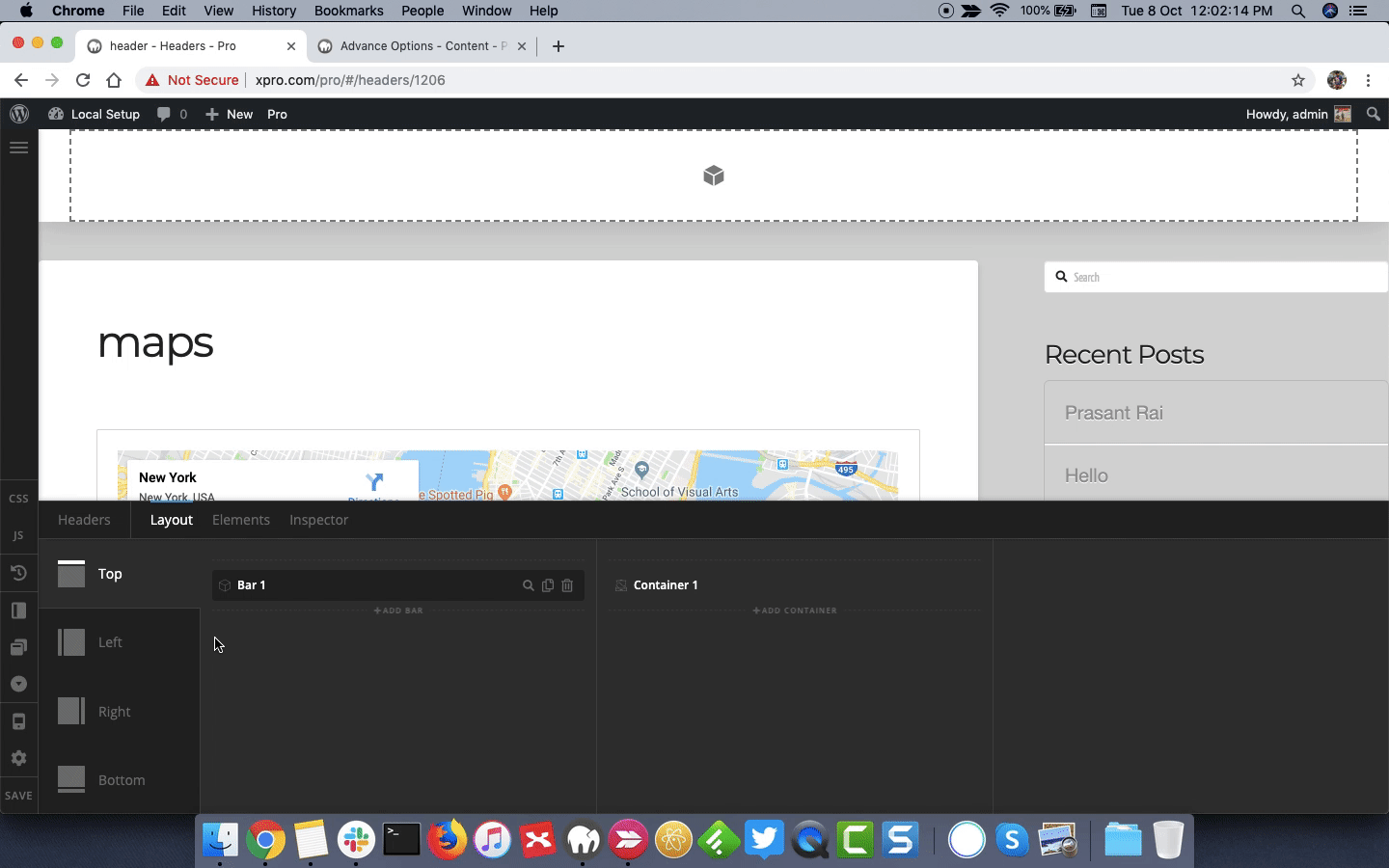Open Slack from the Dock
This screenshot has height=868, width=1389.
tap(356, 839)
